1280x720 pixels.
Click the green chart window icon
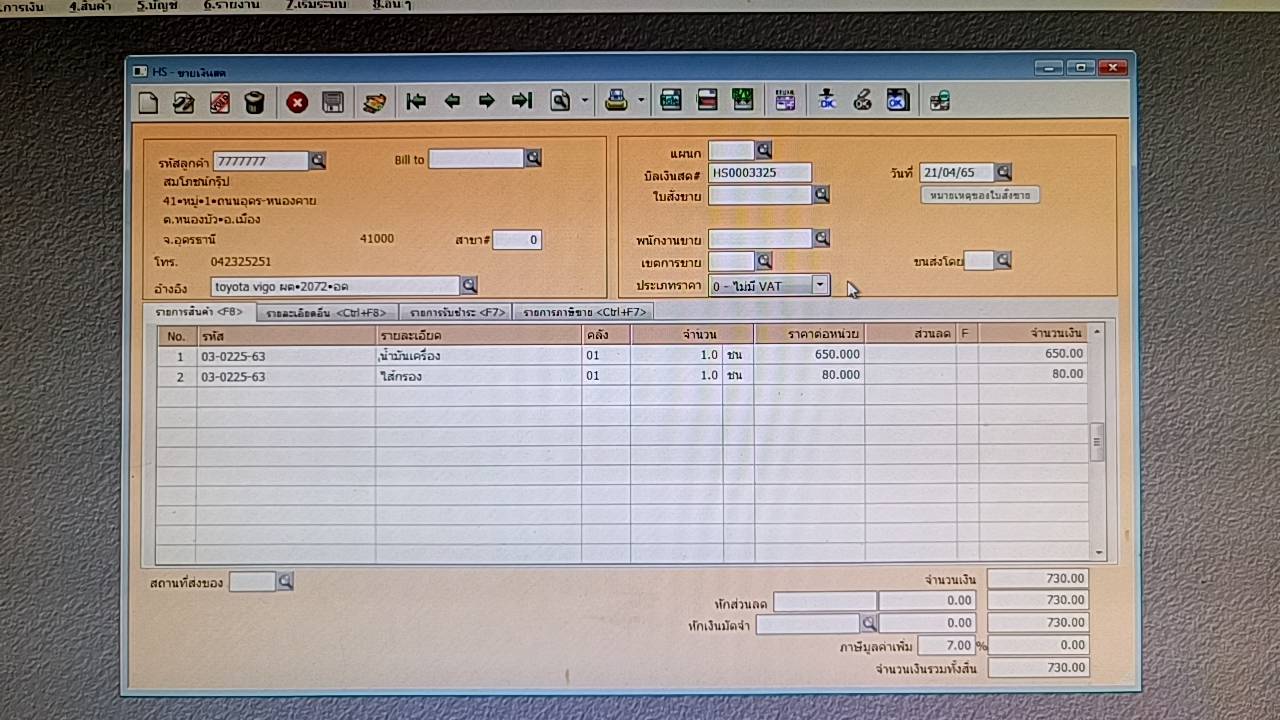tap(742, 101)
